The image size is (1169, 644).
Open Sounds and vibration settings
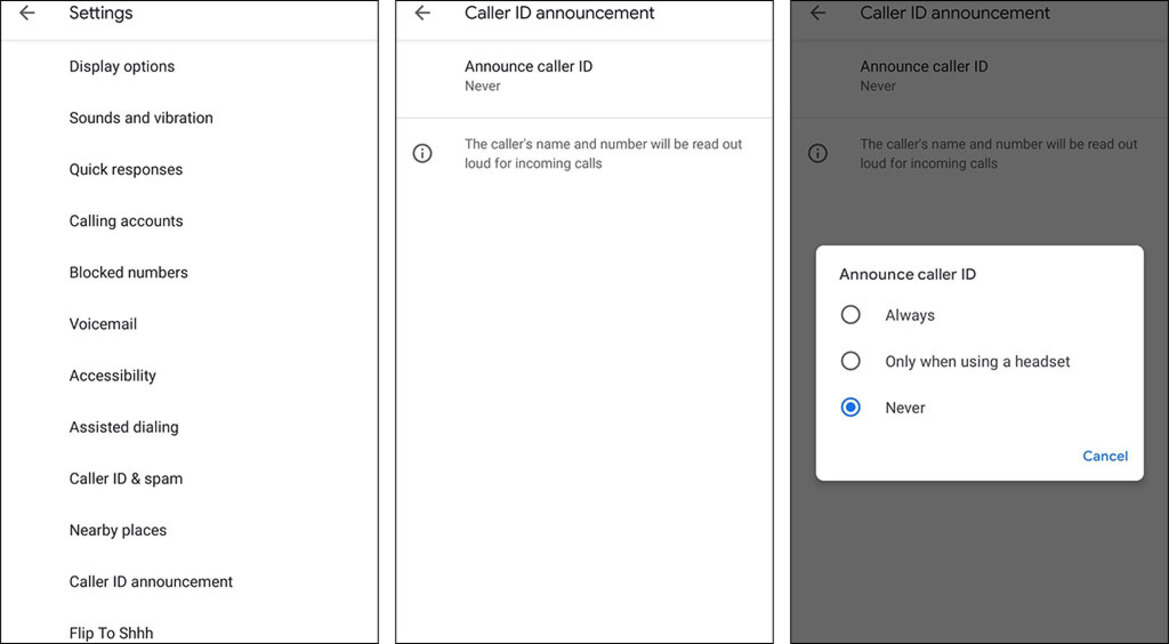point(189,118)
